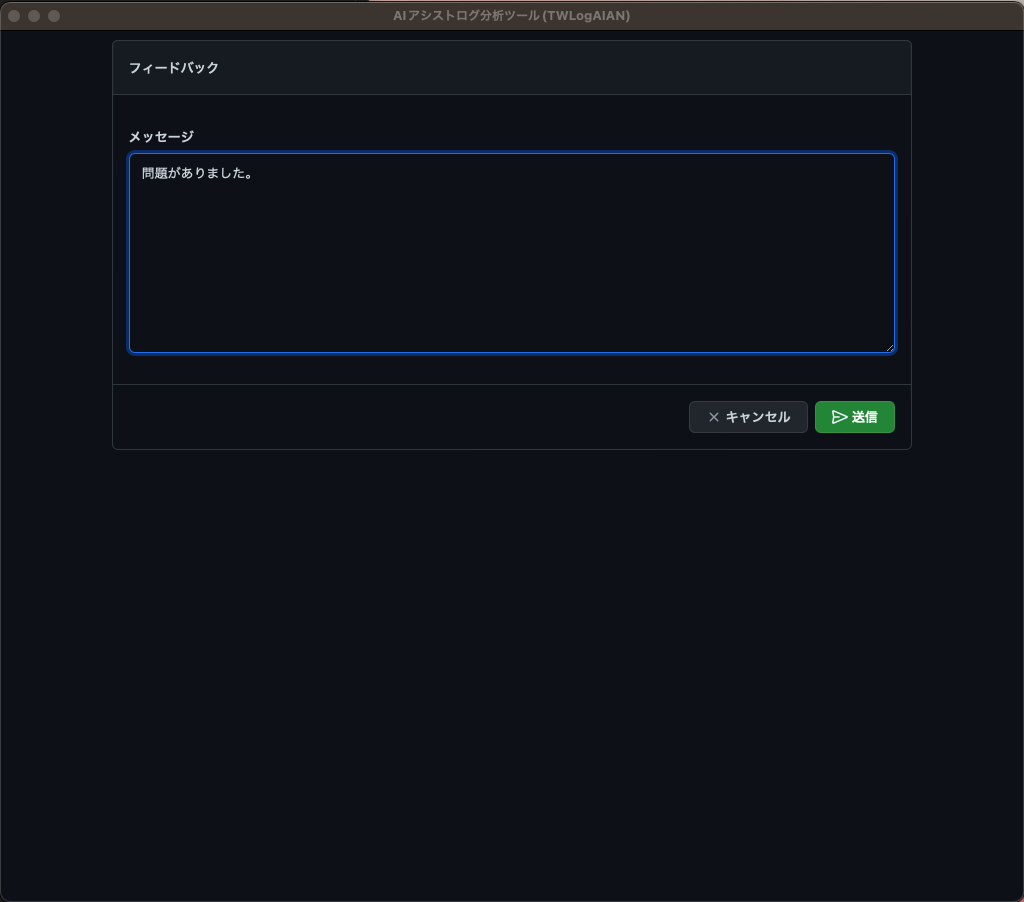Place cursor before 問題 in the message
Viewport: 1024px width, 902px height.
(142, 174)
